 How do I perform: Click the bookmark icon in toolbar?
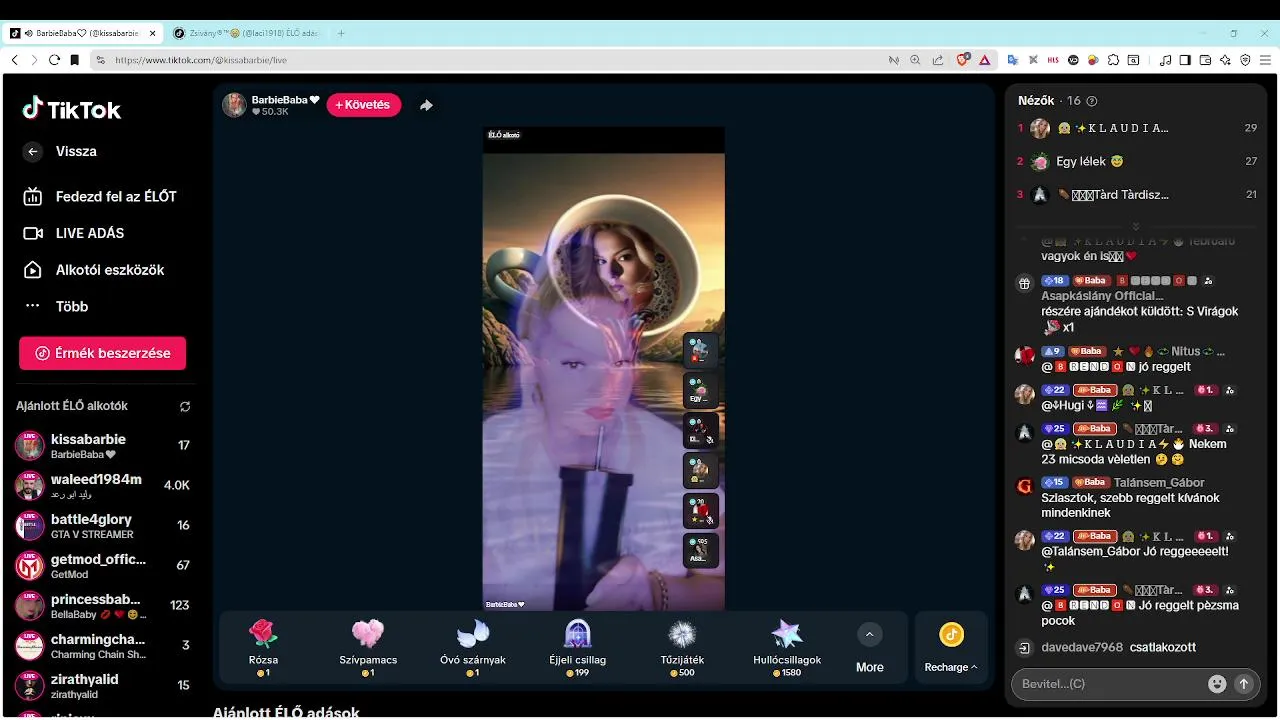74,60
